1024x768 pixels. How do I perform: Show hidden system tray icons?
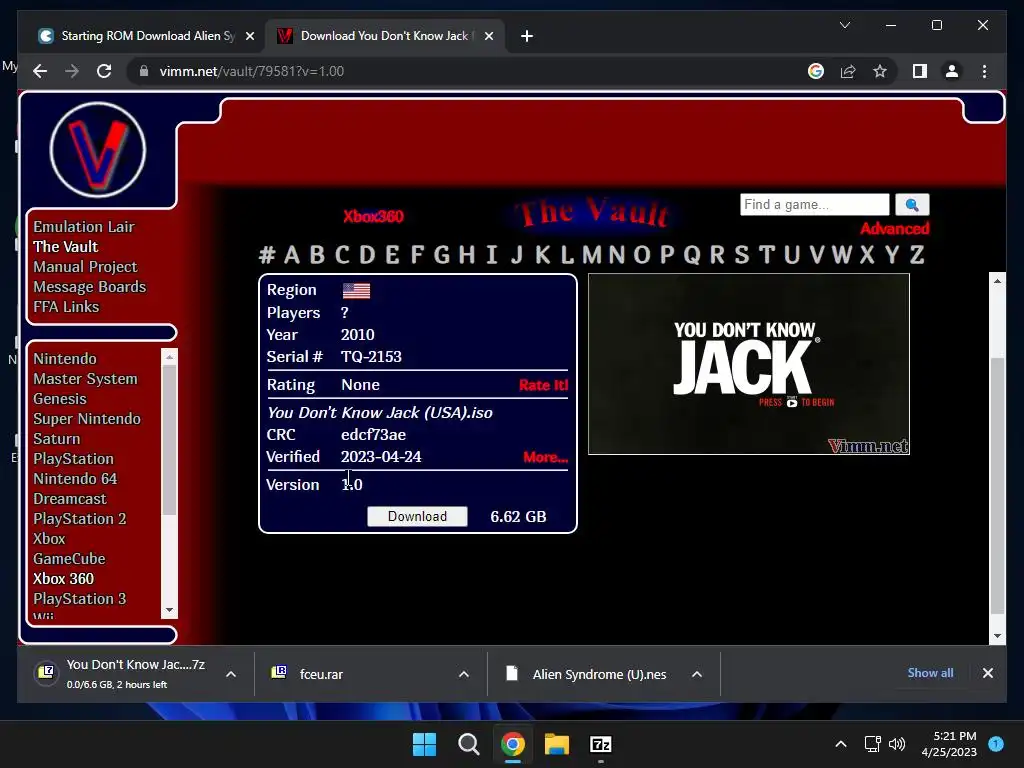pyautogui.click(x=841, y=744)
